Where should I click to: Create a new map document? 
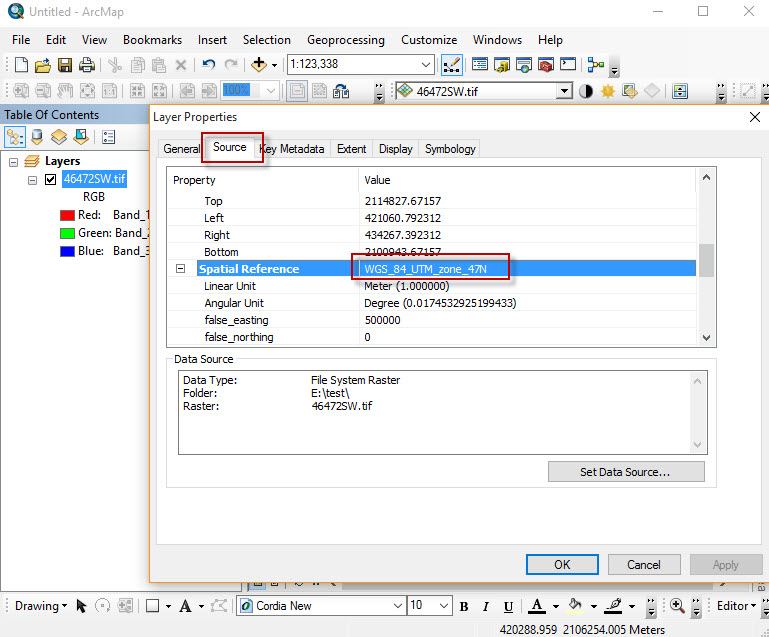(x=21, y=65)
